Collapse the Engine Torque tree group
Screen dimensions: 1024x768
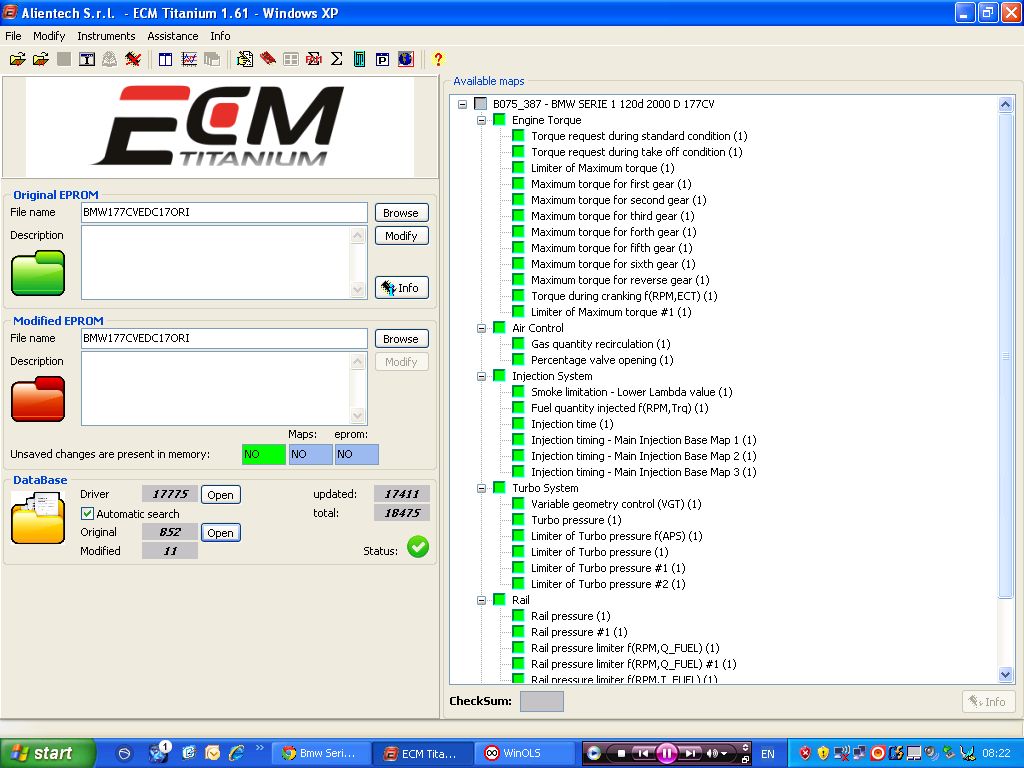(481, 120)
